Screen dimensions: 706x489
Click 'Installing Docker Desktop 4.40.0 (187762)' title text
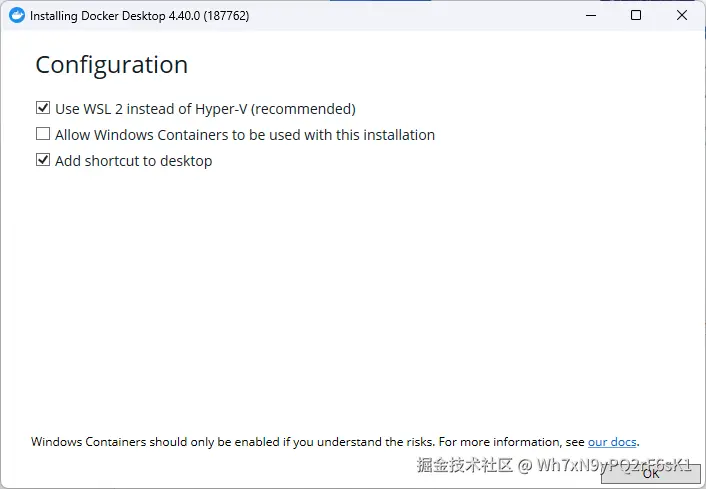coord(140,16)
